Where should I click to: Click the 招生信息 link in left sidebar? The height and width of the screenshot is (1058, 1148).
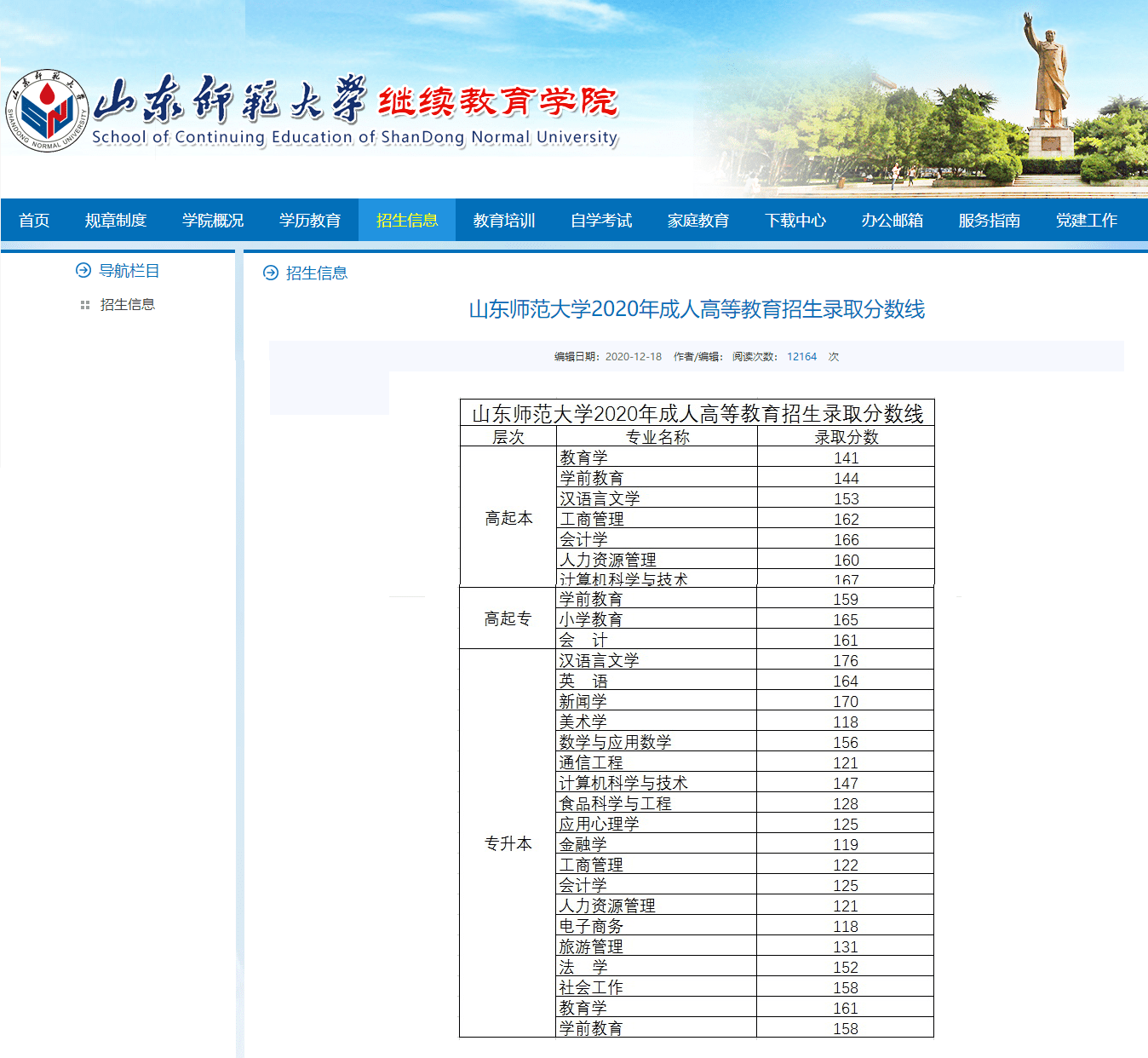coord(128,305)
